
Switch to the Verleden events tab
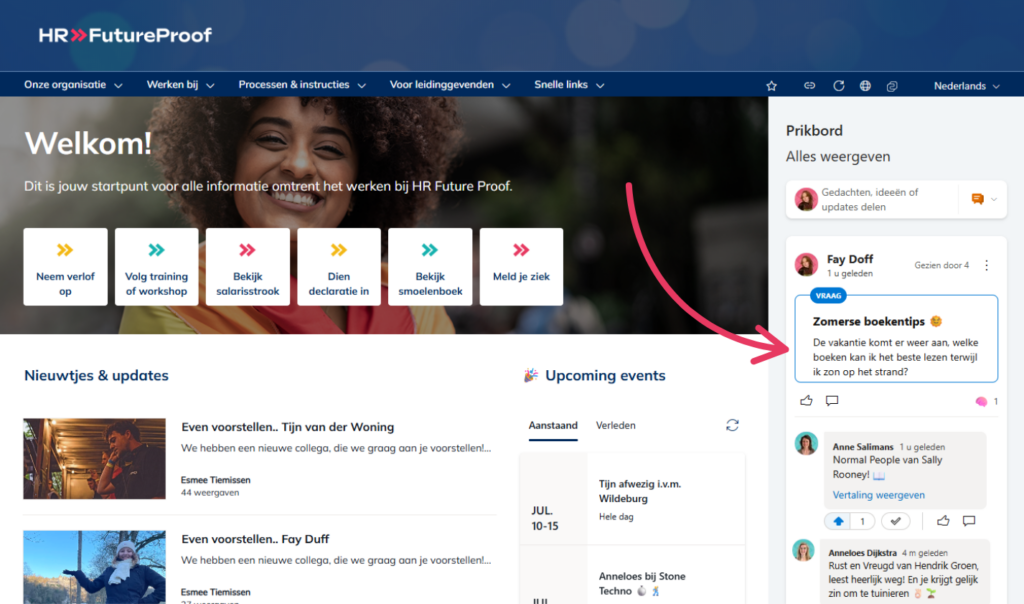click(x=616, y=426)
